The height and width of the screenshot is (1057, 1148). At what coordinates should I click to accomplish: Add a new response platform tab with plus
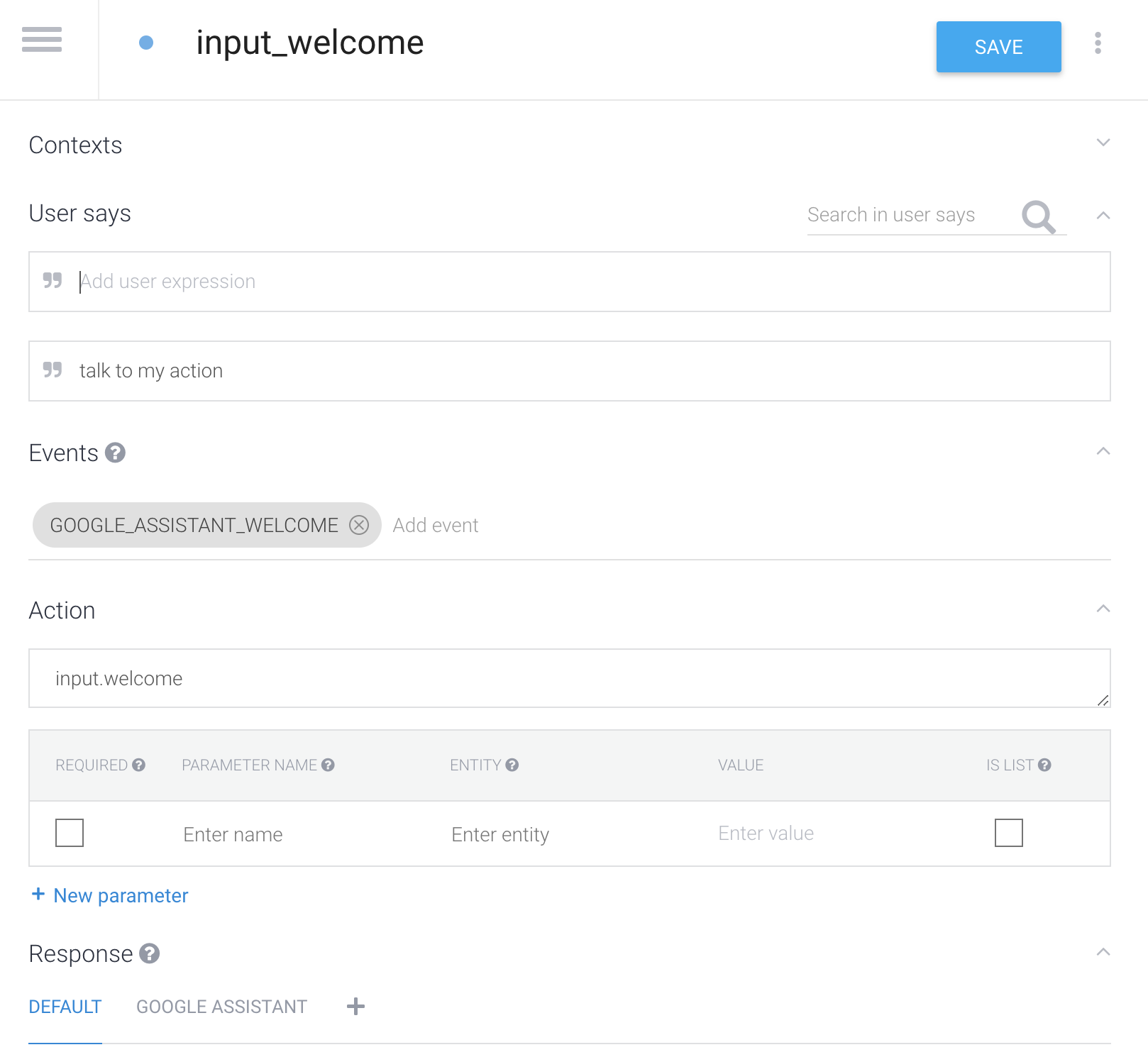tap(355, 1006)
